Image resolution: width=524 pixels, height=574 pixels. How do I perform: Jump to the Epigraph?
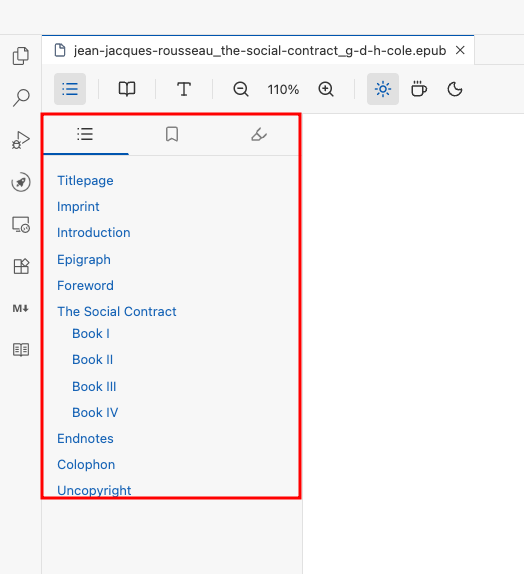pyautogui.click(x=84, y=260)
